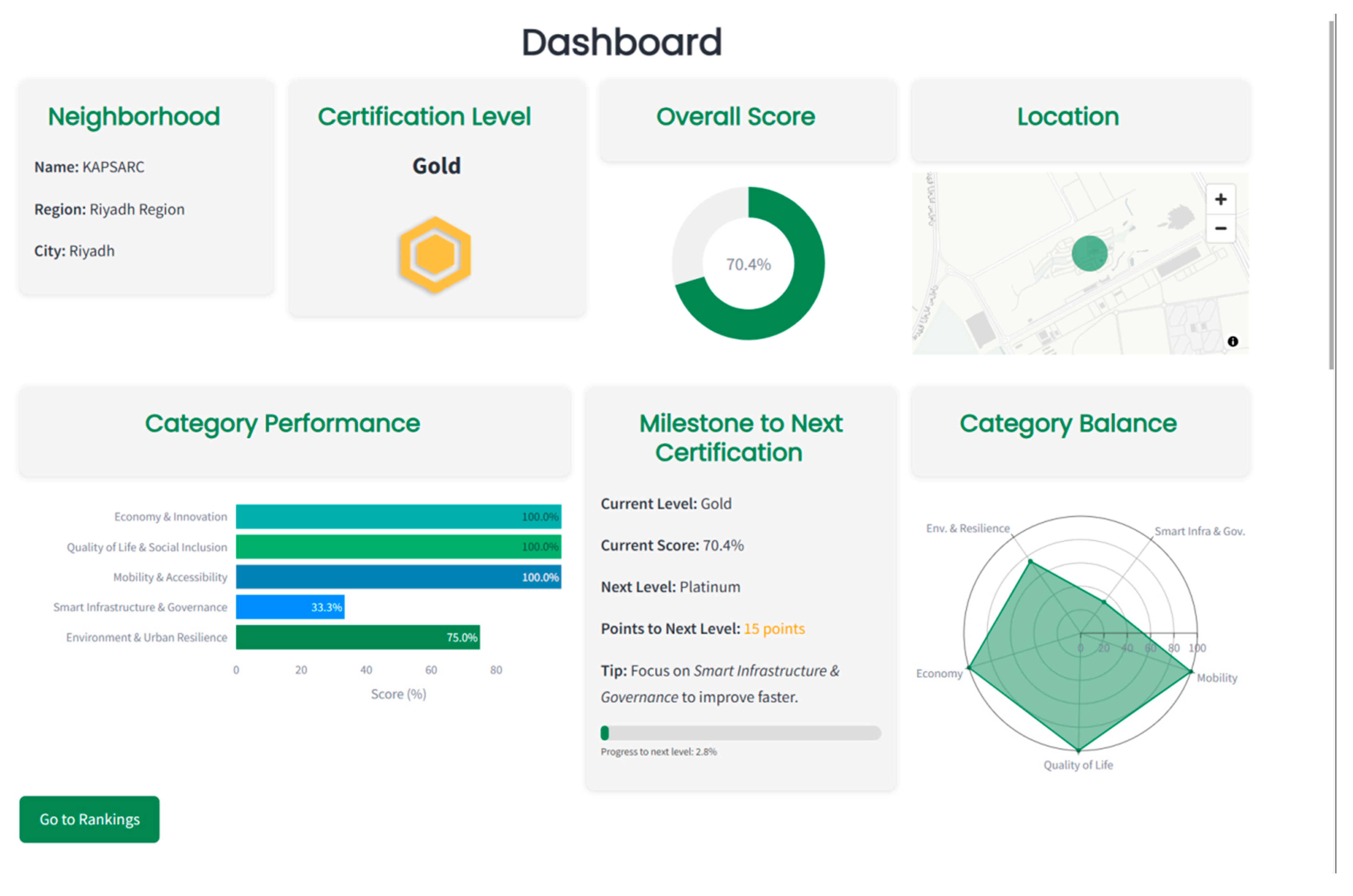The image size is (1353, 896).
Task: Click the page vertical scrollbar
Action: 1331,194
